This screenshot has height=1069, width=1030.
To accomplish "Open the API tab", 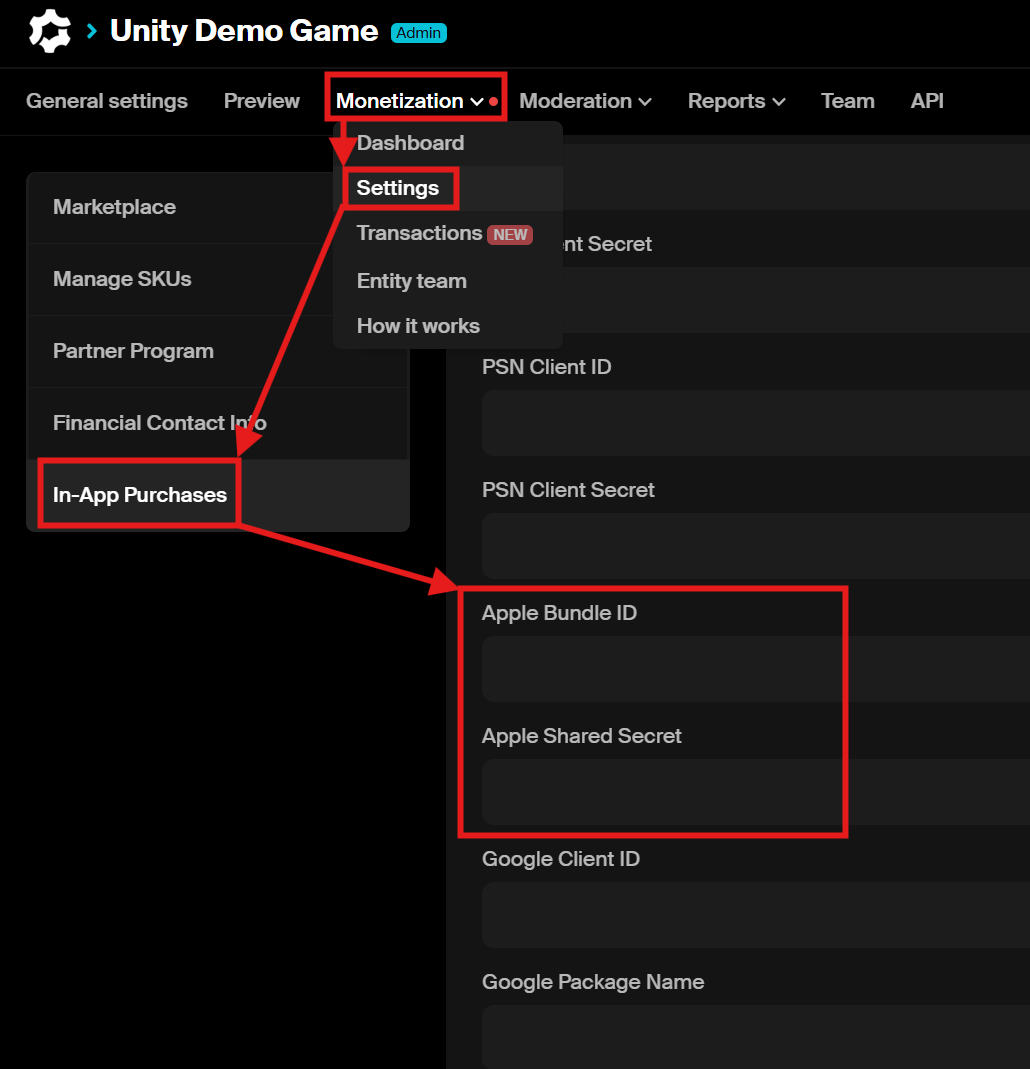I will [927, 101].
